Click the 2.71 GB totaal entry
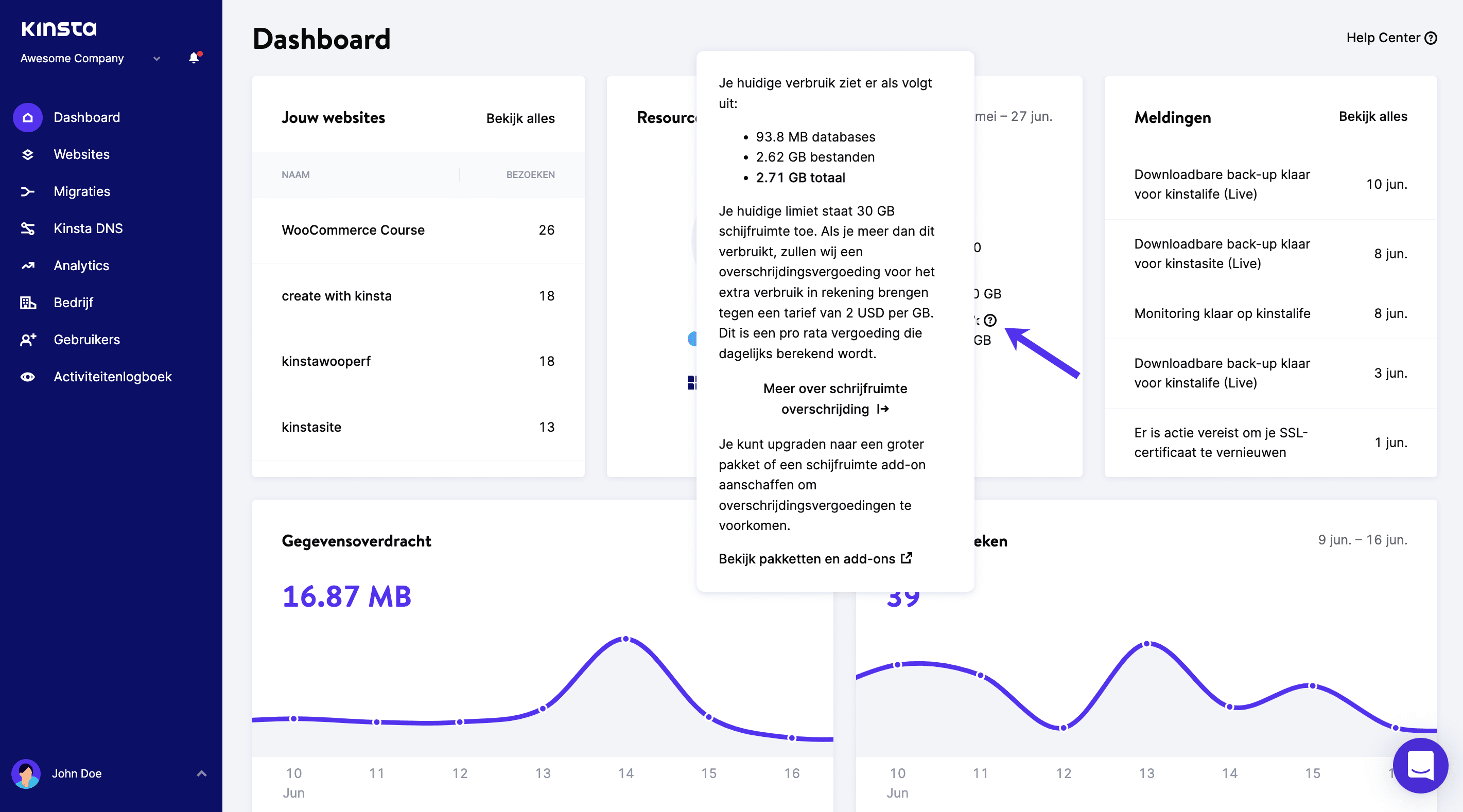The height and width of the screenshot is (812, 1463). [800, 178]
